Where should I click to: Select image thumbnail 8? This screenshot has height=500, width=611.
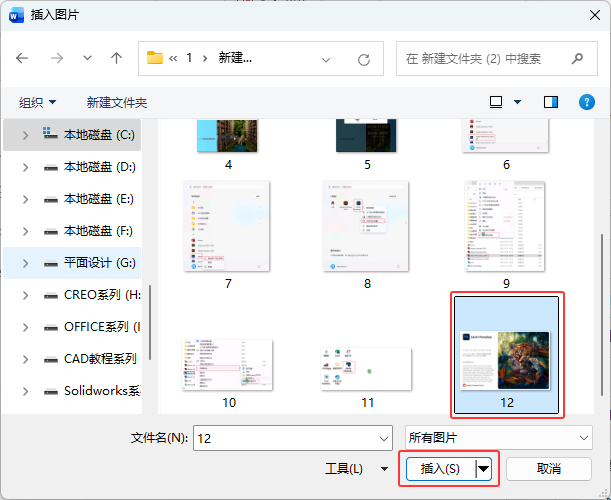[366, 226]
